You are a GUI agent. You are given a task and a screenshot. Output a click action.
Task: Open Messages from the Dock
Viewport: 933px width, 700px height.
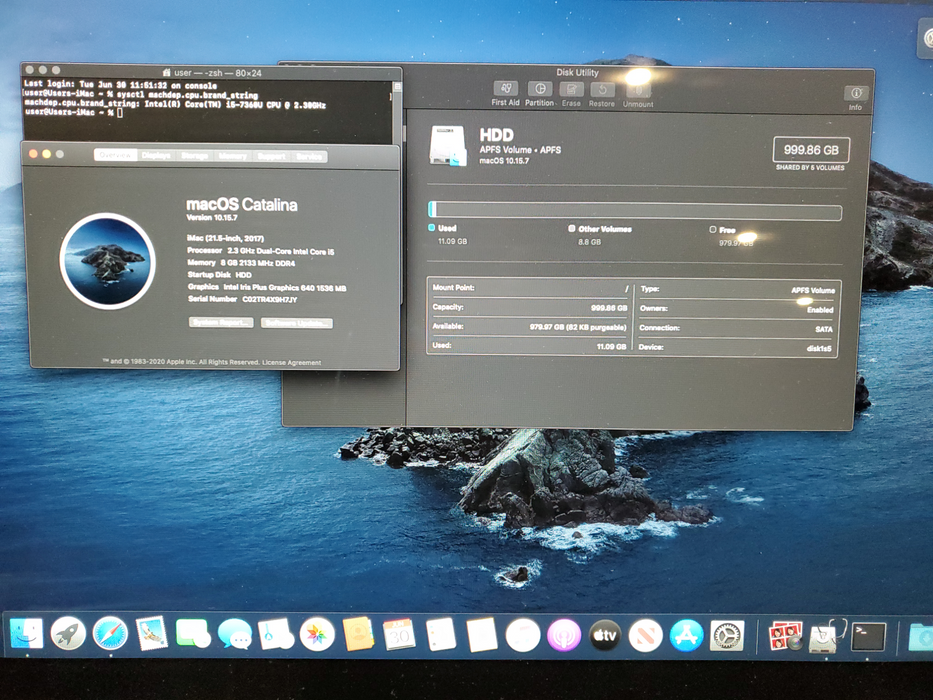tap(234, 634)
